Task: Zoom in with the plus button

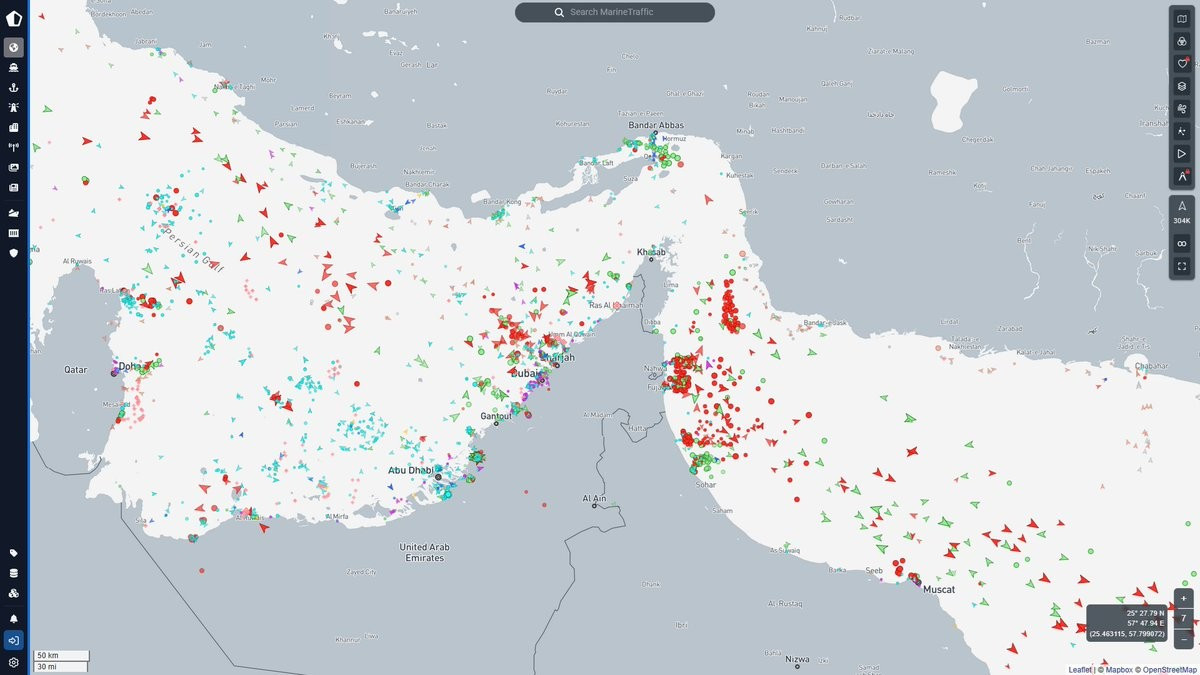Action: pyautogui.click(x=1184, y=598)
